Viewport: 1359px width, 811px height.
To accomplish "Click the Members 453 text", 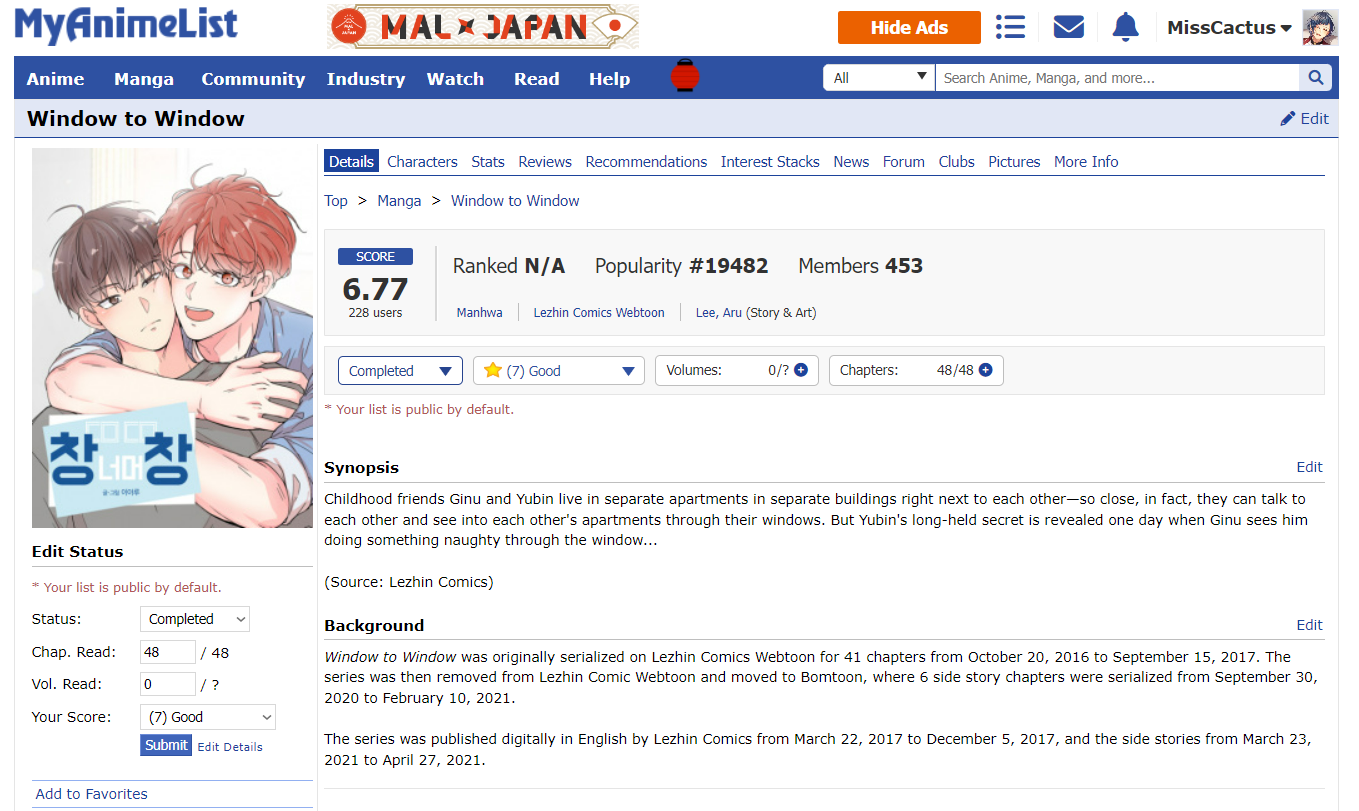I will [x=860, y=266].
